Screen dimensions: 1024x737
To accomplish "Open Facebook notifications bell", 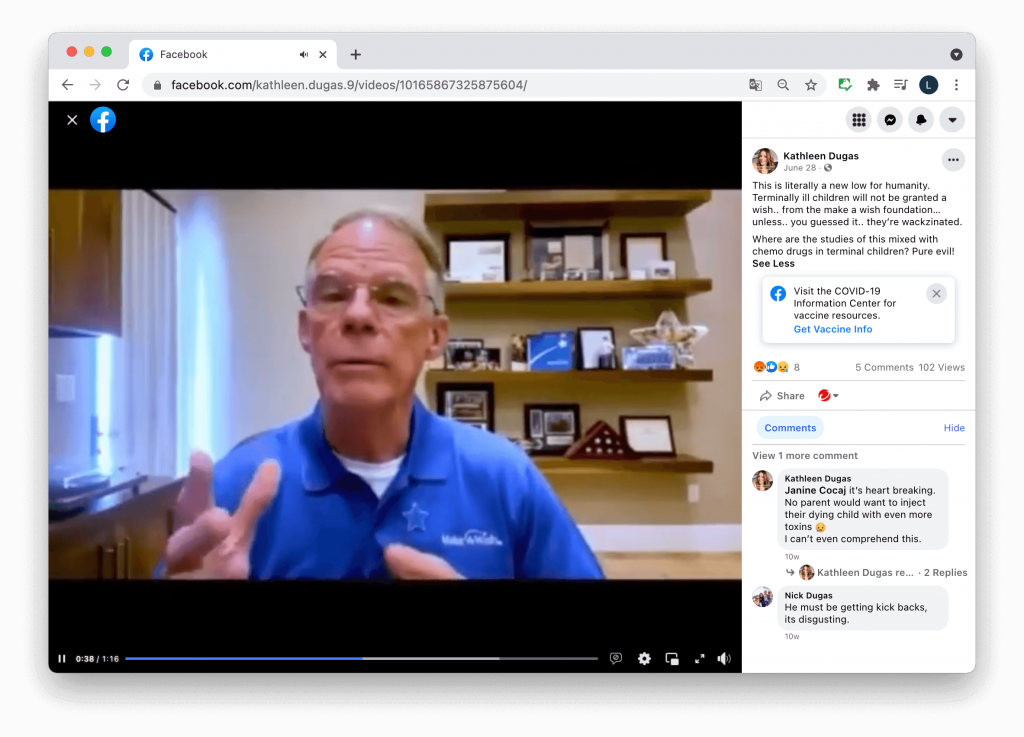I will (x=921, y=120).
